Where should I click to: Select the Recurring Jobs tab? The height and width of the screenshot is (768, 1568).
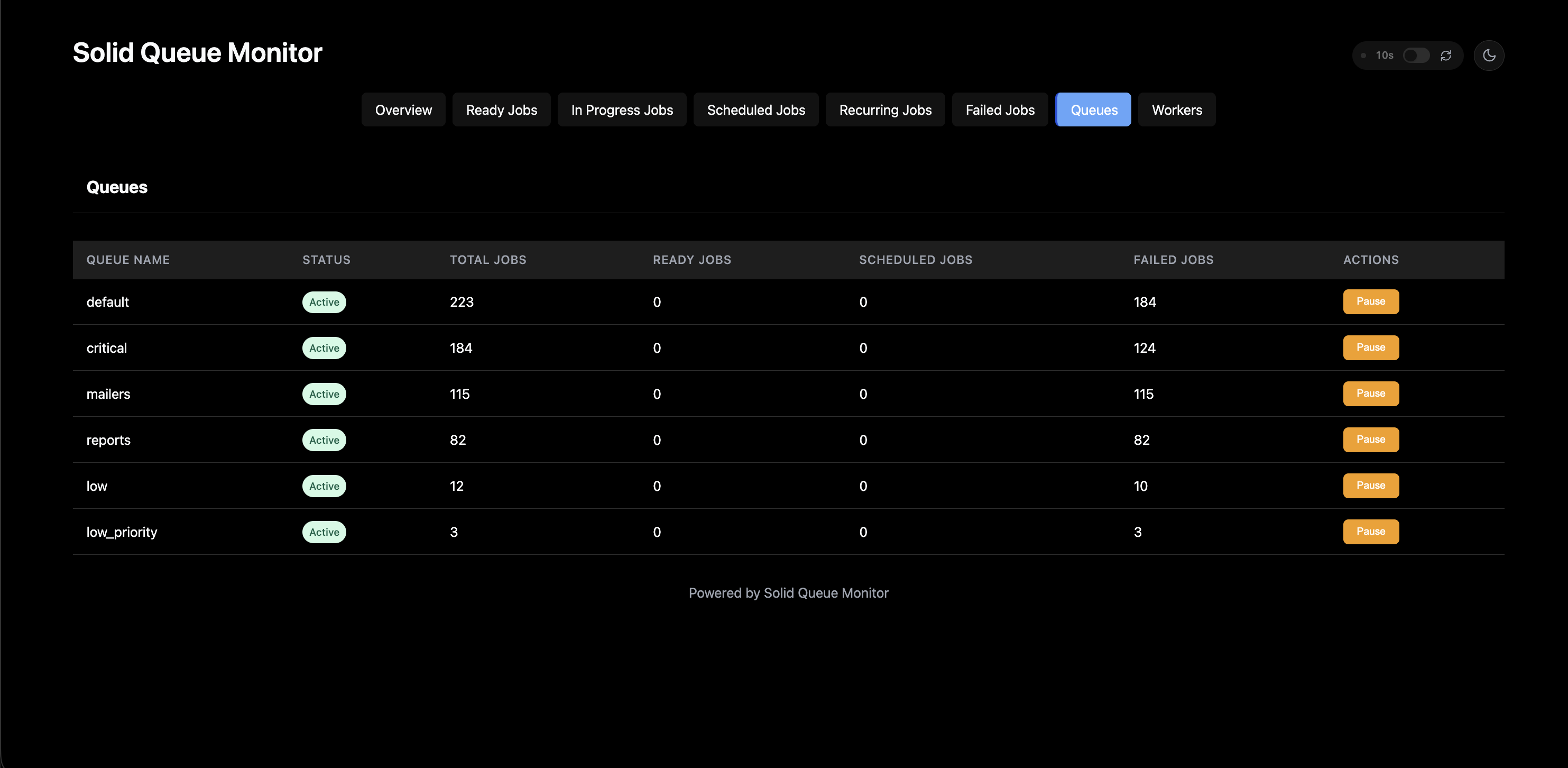click(884, 109)
